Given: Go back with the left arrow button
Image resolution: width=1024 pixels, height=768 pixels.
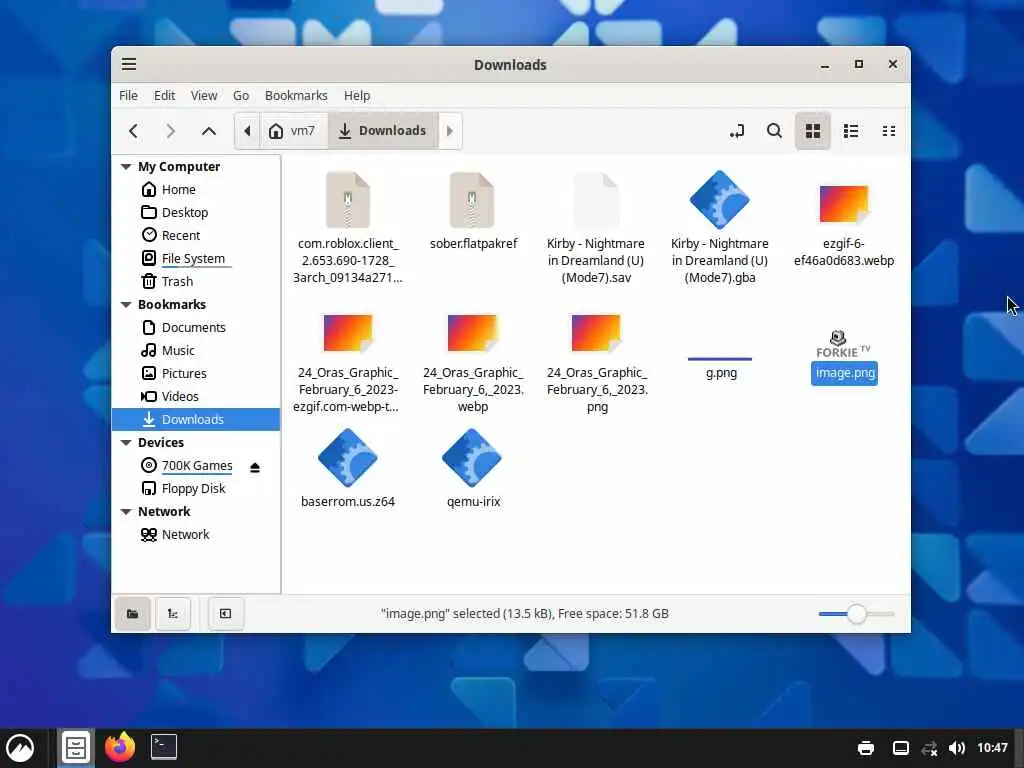Looking at the screenshot, I should (x=133, y=131).
